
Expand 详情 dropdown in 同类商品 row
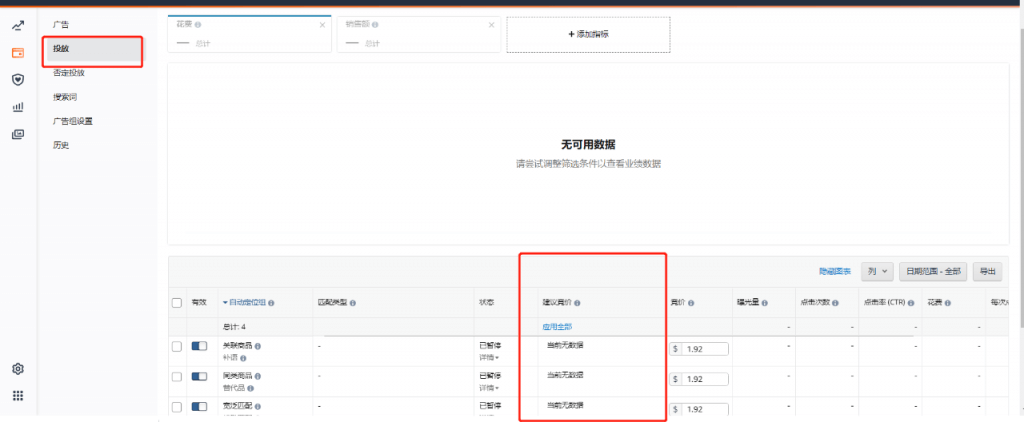click(489, 387)
